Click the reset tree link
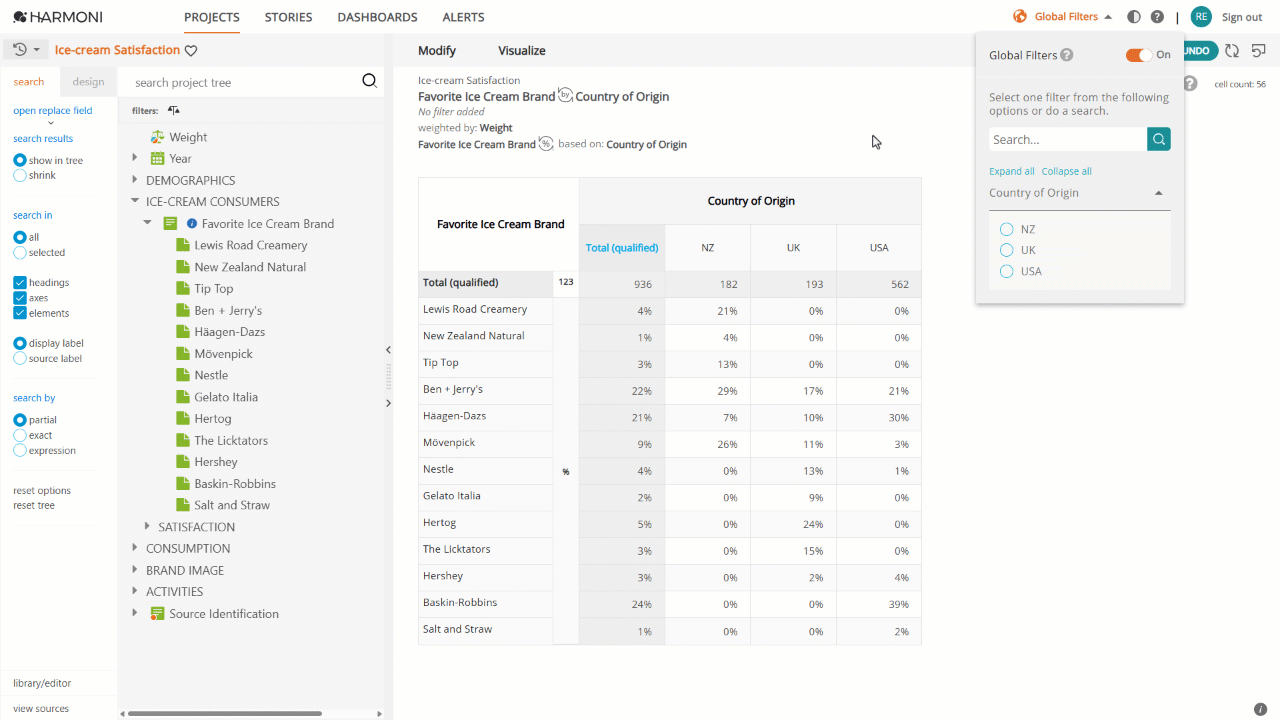This screenshot has width=1280, height=720. (34, 505)
